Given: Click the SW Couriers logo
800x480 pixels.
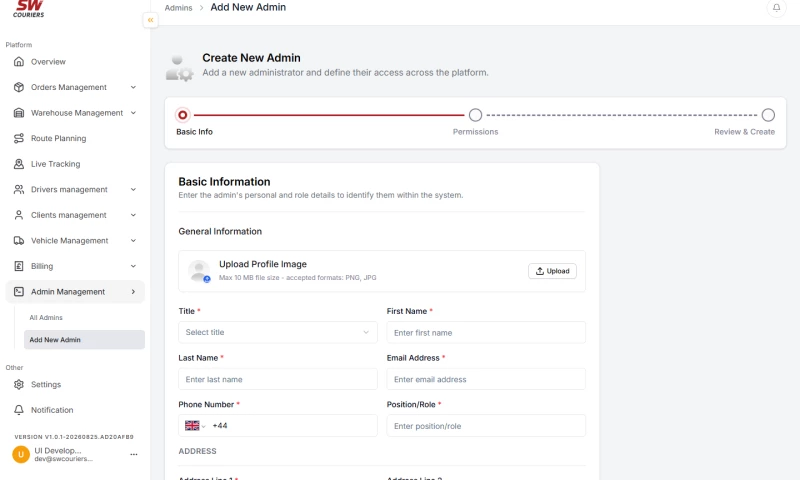Looking at the screenshot, I should pyautogui.click(x=29, y=9).
